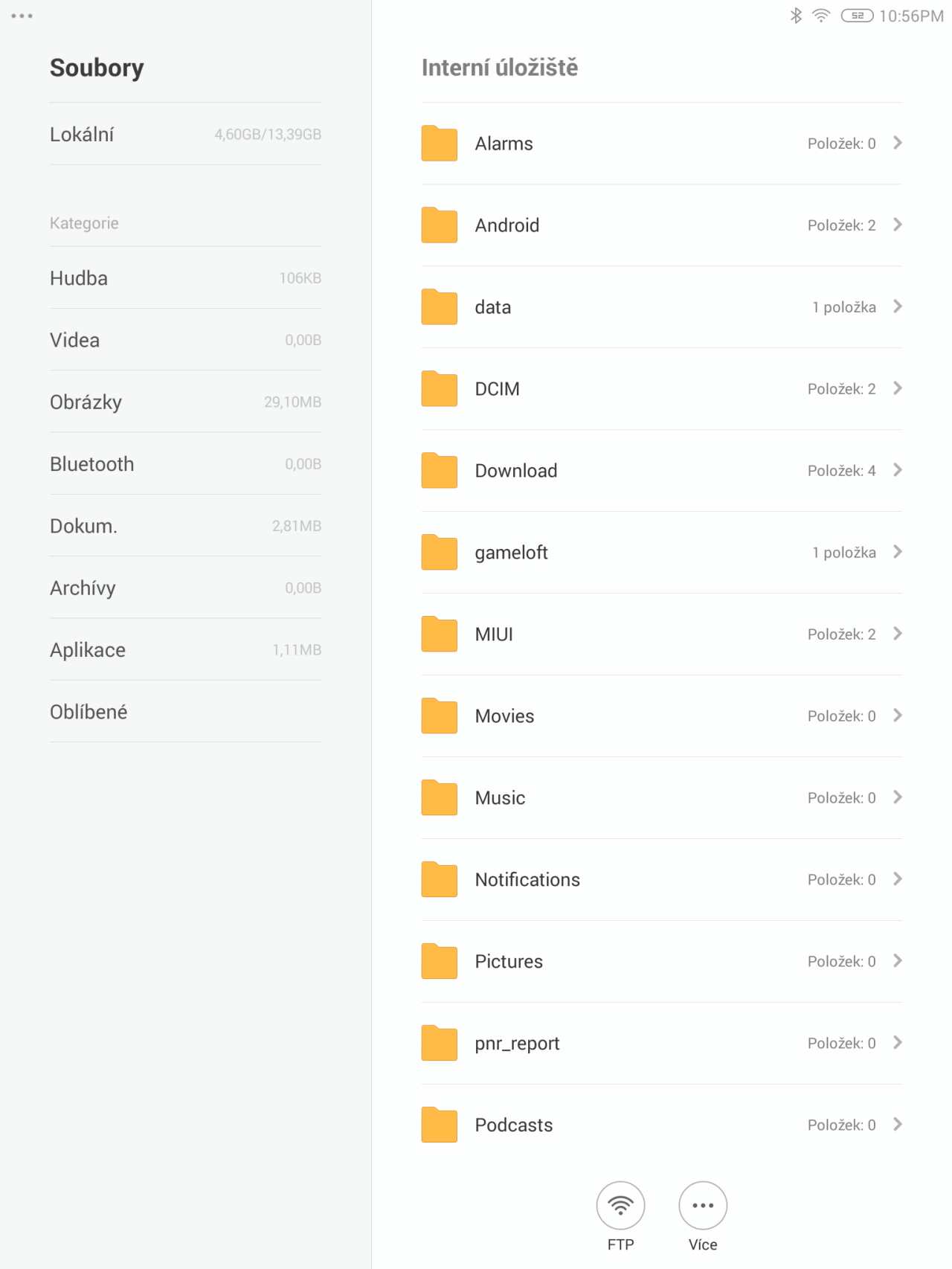
Task: Expand the Android folder chevron
Action: click(898, 225)
